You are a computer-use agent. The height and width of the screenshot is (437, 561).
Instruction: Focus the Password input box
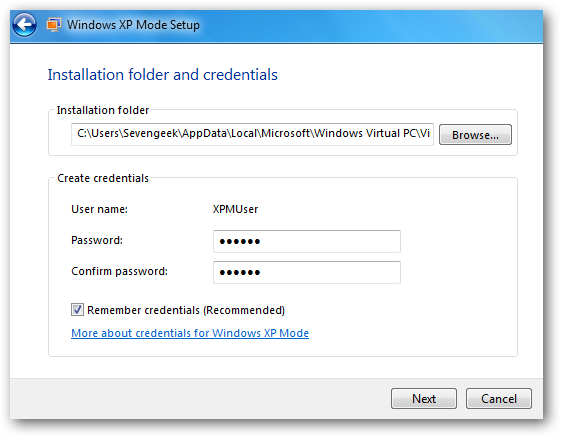pyautogui.click(x=307, y=241)
